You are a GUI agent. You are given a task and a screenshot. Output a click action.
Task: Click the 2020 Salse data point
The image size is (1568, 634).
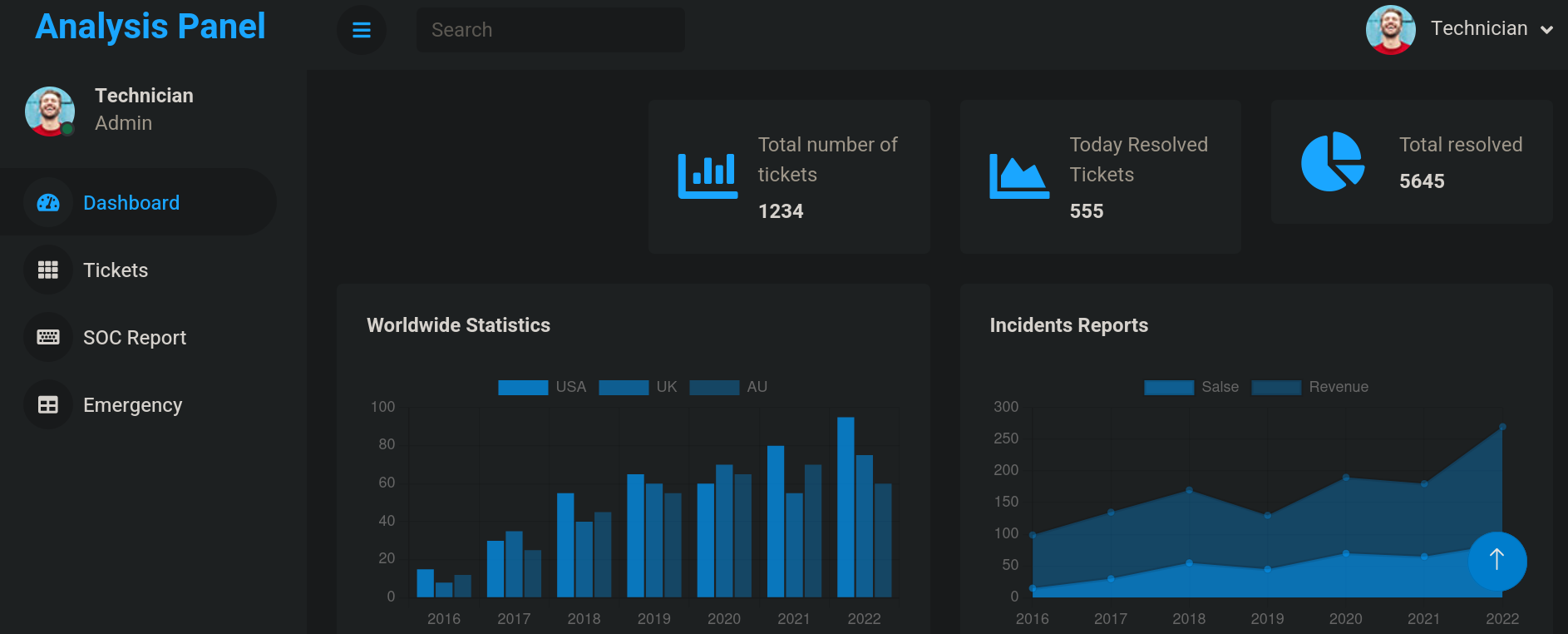1346,553
